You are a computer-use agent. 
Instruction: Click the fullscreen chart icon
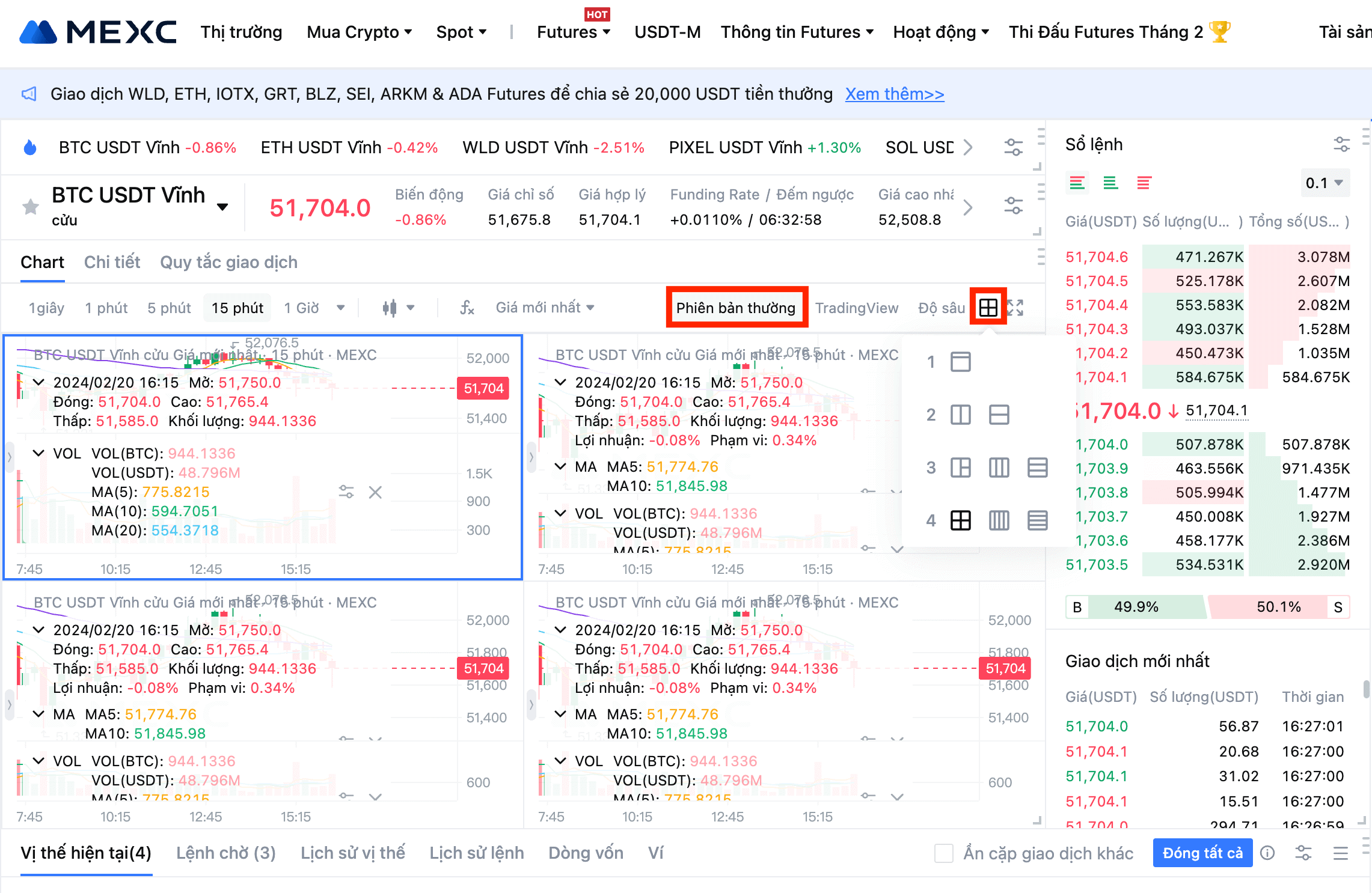click(x=1015, y=308)
